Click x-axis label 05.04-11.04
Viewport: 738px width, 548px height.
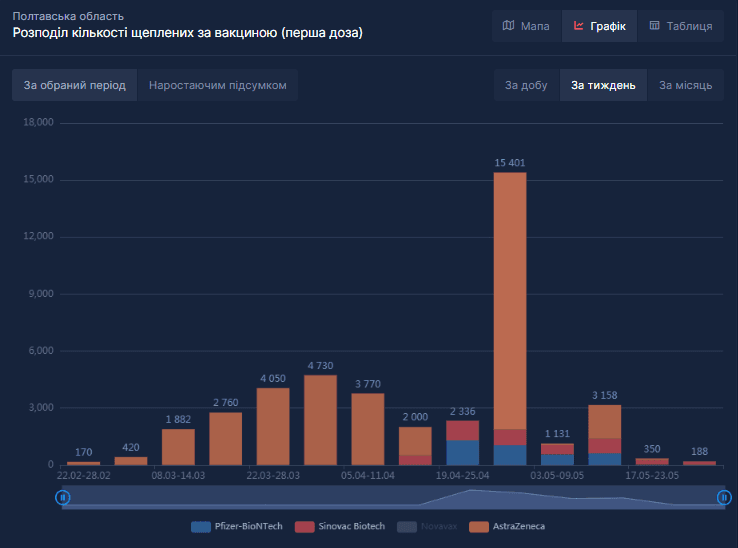tap(368, 475)
